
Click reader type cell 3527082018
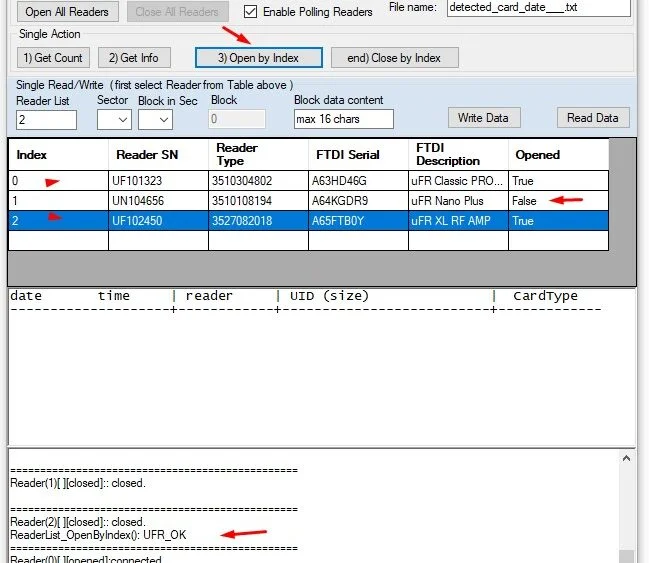click(258, 221)
